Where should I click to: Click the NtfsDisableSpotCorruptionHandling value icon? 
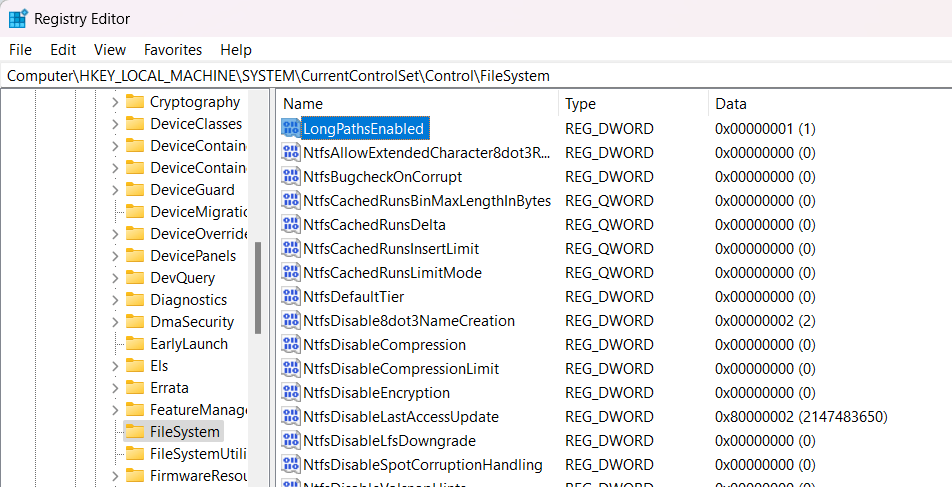[291, 465]
